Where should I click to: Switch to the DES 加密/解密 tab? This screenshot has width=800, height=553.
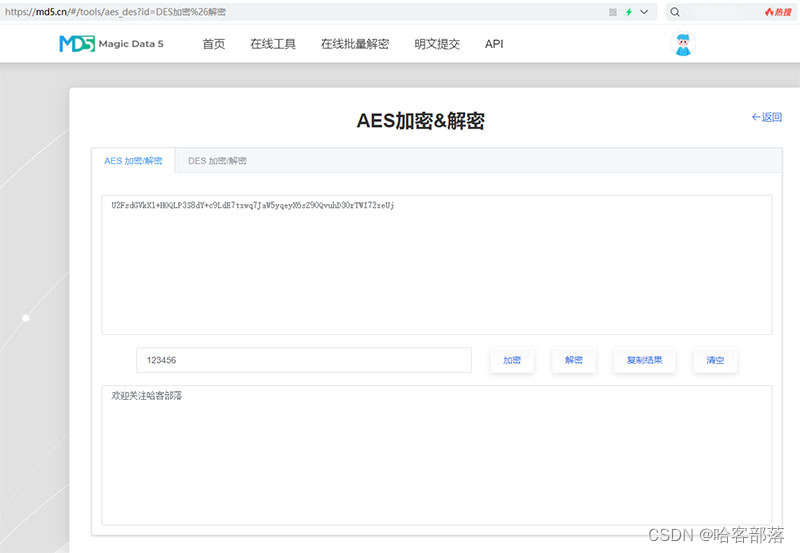click(217, 161)
